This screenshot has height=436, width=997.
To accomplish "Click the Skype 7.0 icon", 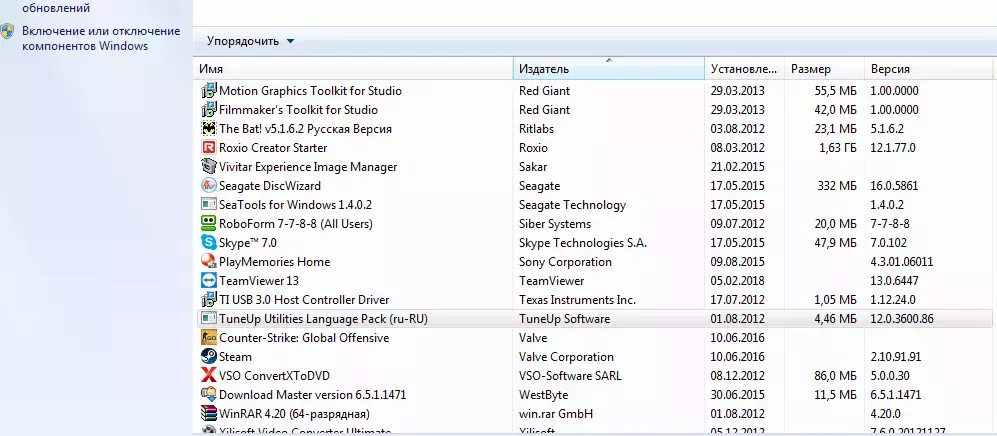I will point(209,243).
